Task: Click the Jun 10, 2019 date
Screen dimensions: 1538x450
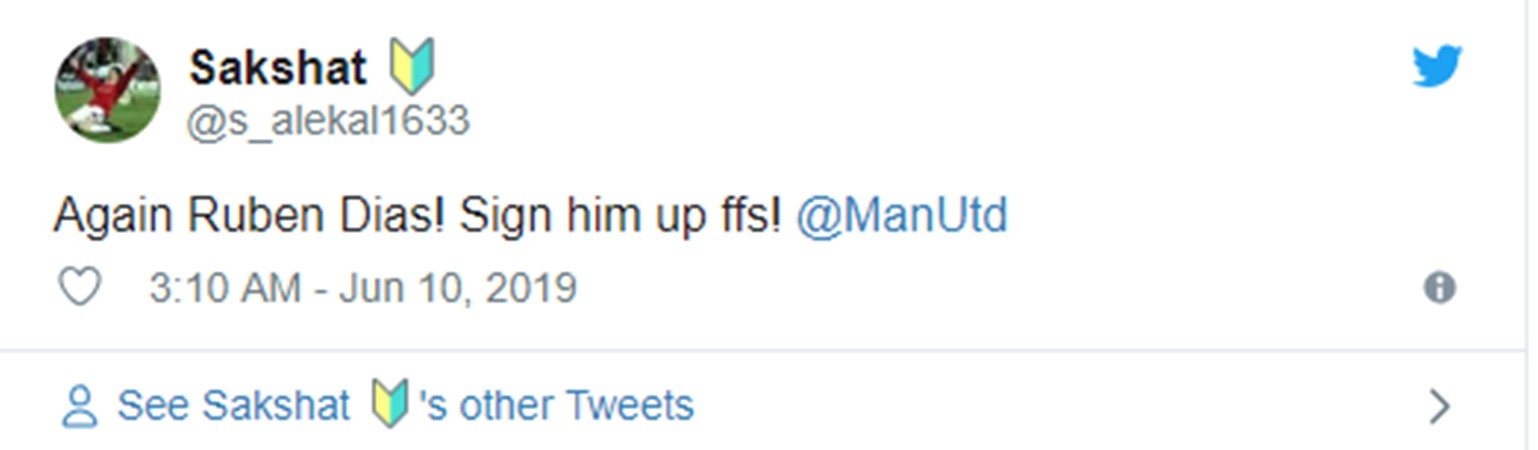Action: point(457,289)
